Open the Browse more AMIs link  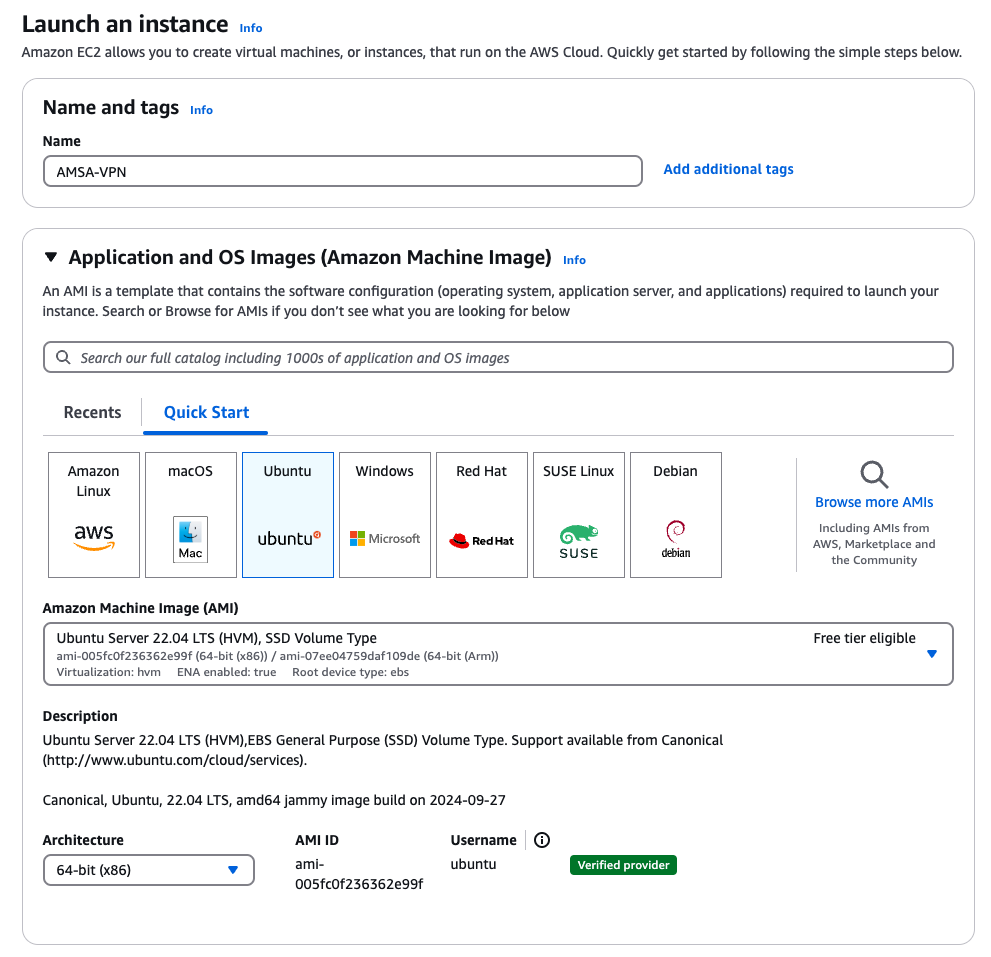pyautogui.click(x=874, y=502)
